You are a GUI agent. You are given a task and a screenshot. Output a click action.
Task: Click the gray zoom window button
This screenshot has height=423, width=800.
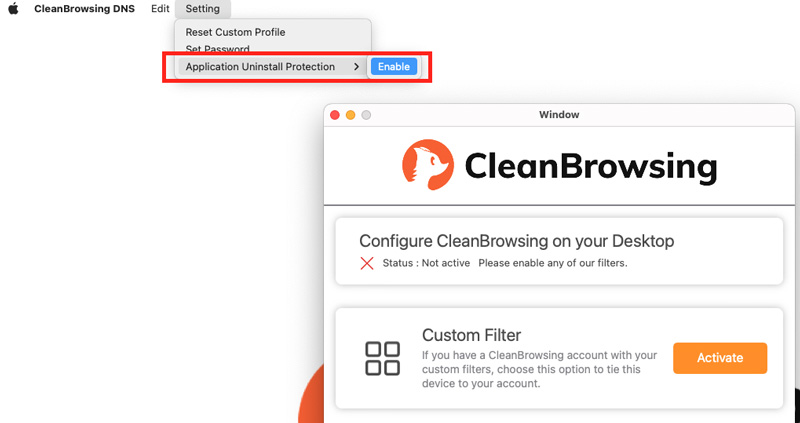366,115
